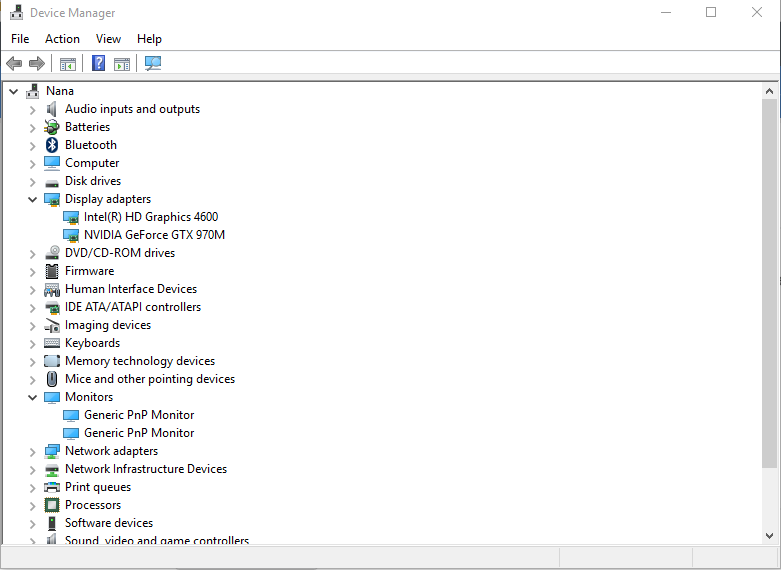The height and width of the screenshot is (570, 781).
Task: Click the Firmware chip icon
Action: click(x=52, y=271)
